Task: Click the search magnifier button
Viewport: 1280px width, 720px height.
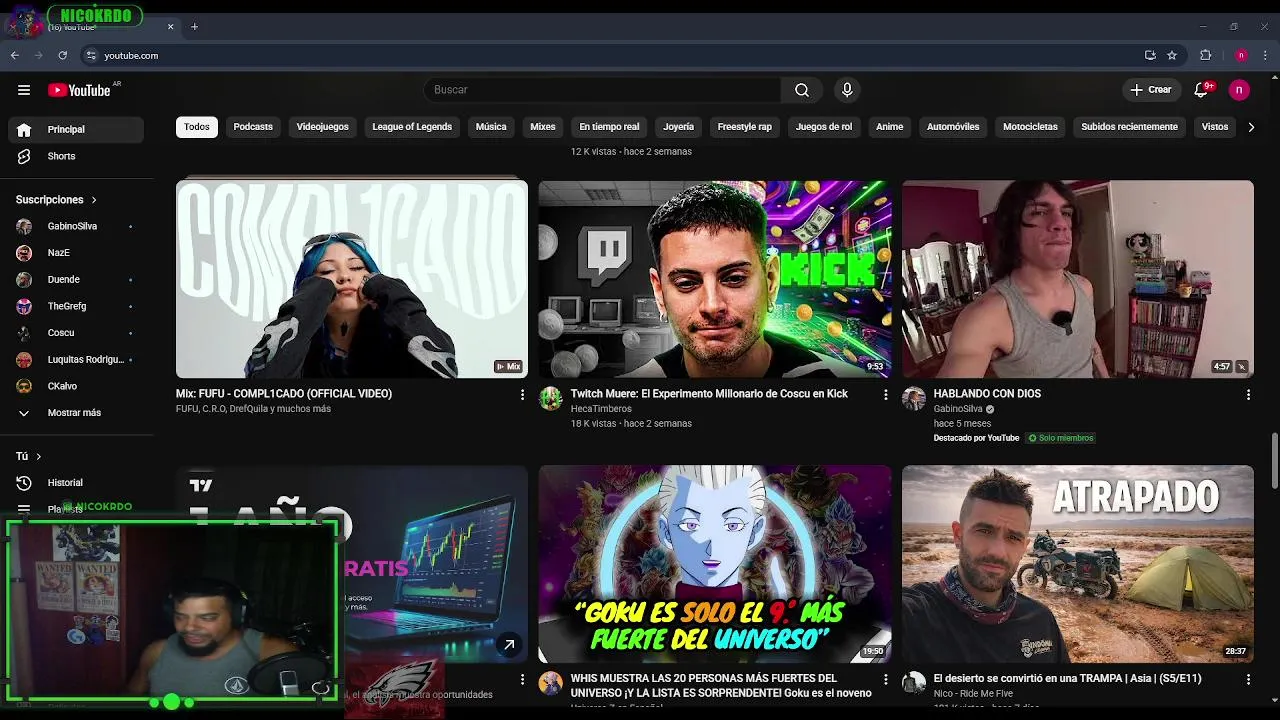Action: click(x=802, y=90)
